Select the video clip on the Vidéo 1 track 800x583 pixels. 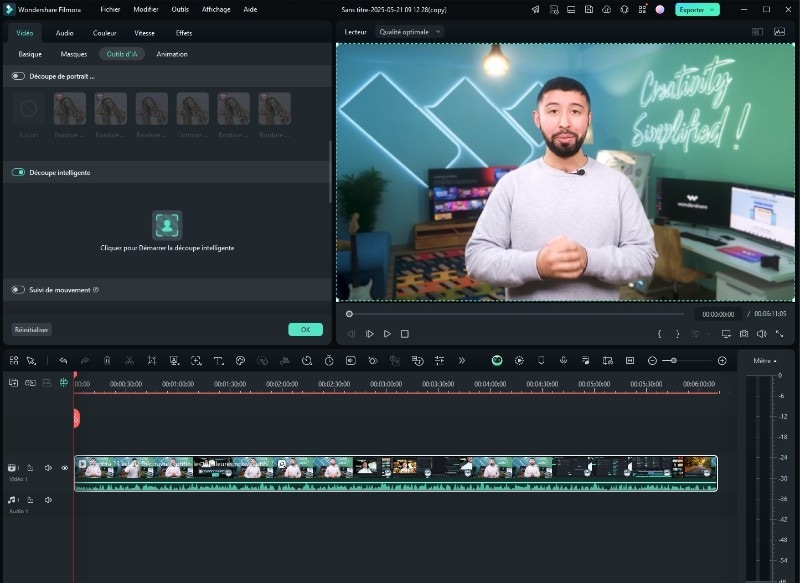click(396, 473)
